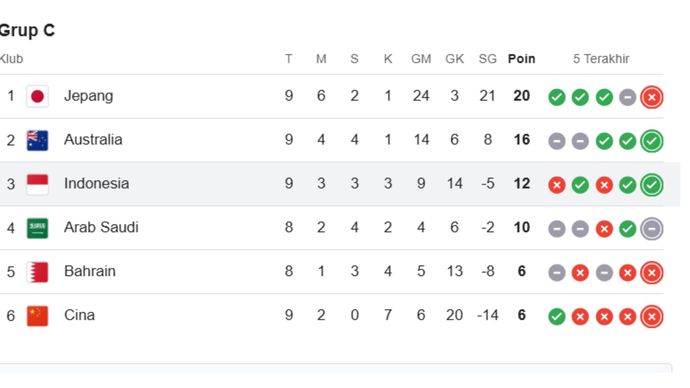Click the Indonesia flag icon
Screen dimensions: 690x388
(37, 184)
